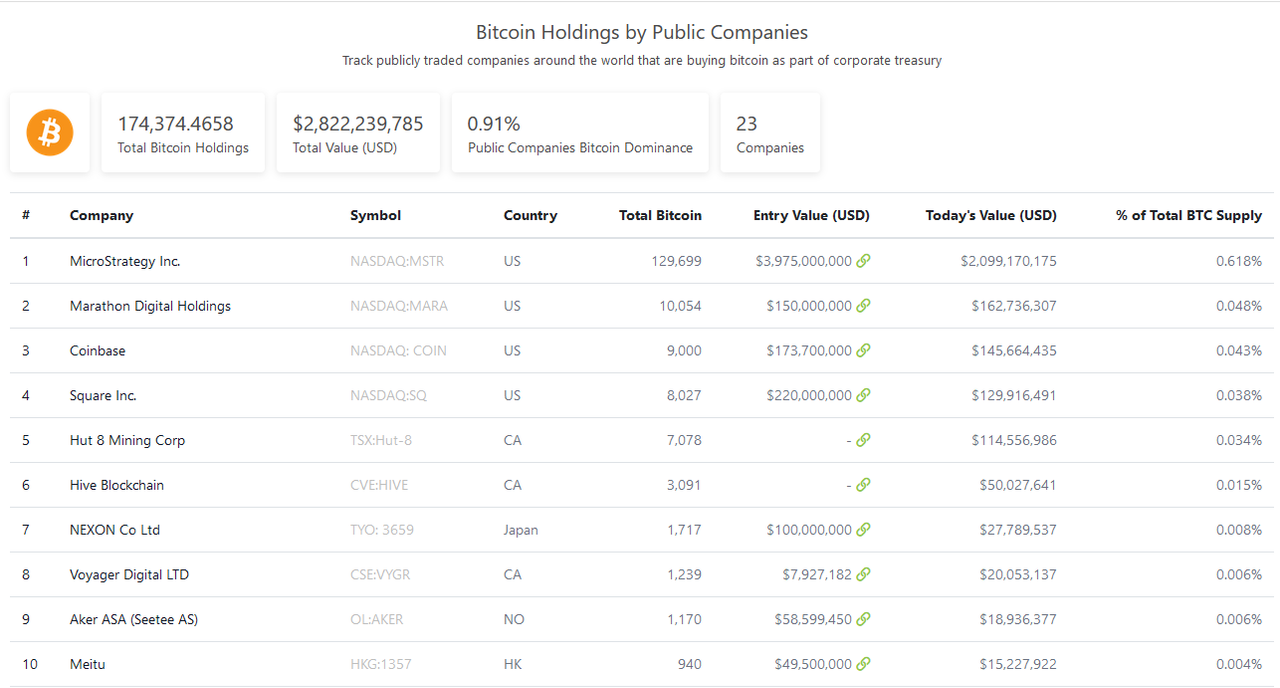Click the # rank column header
Screen dimensions: 1280x688
coord(26,215)
